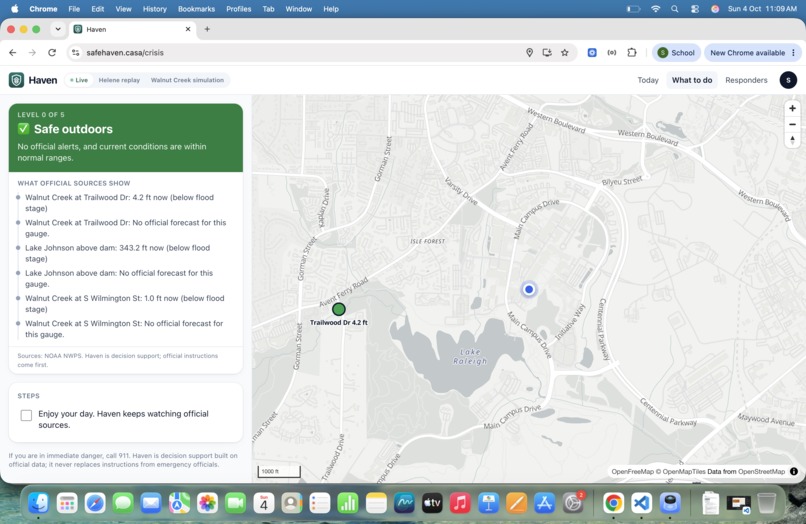The width and height of the screenshot is (806, 524).
Task: Open the OpenMapTiles attribution link
Action: (x=684, y=472)
